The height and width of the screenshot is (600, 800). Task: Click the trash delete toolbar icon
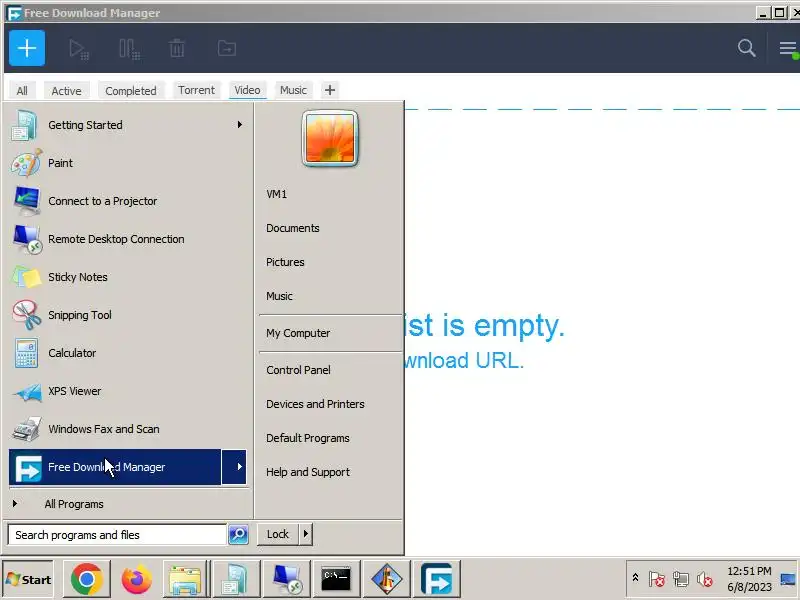[177, 49]
